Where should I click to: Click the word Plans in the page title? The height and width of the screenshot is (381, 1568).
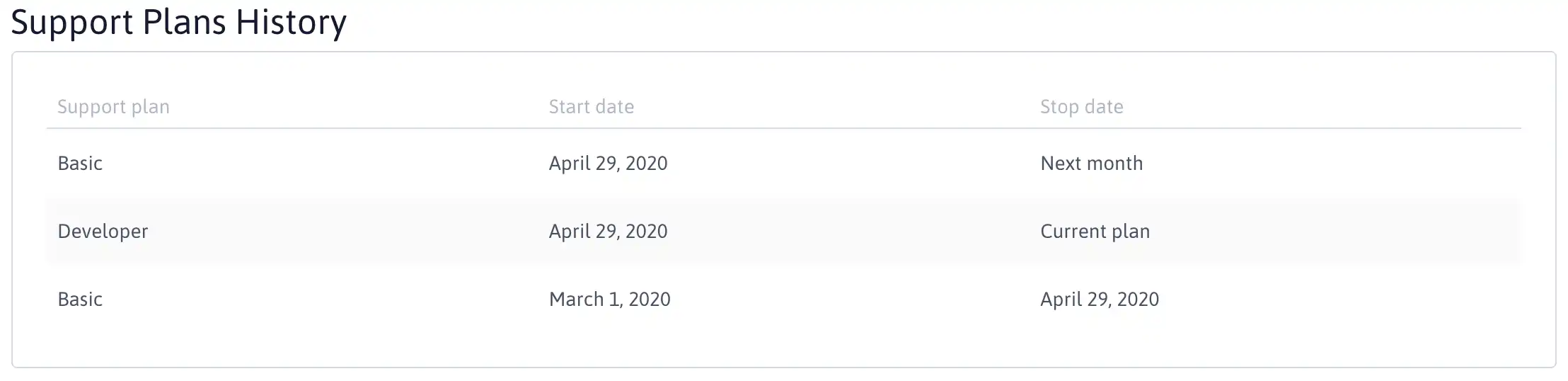185,23
